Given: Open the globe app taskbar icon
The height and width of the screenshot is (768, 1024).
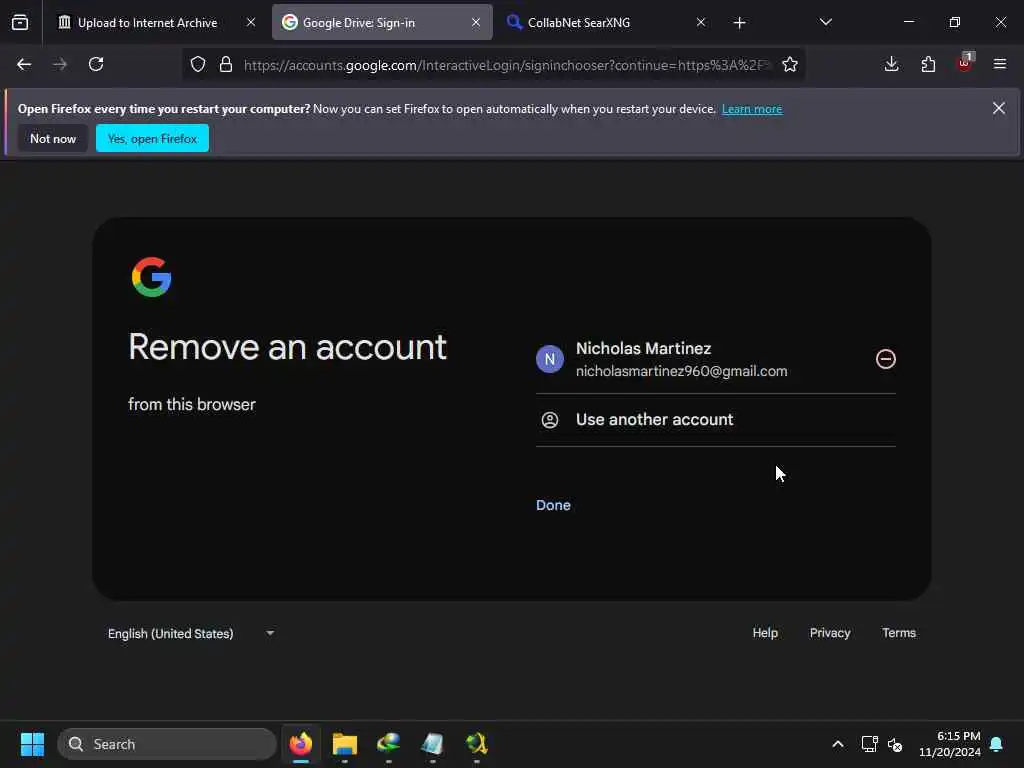Looking at the screenshot, I should [389, 744].
